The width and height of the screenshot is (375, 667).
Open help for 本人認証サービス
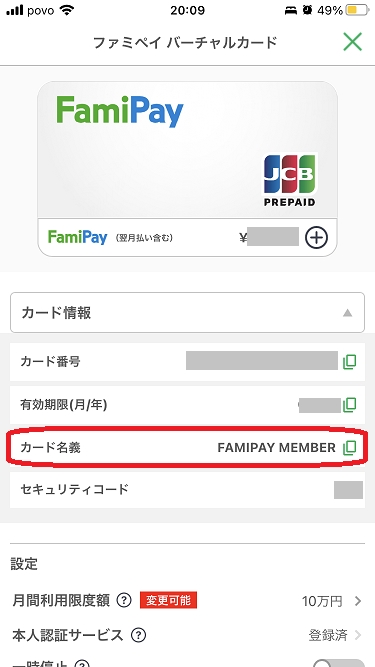click(x=138, y=636)
